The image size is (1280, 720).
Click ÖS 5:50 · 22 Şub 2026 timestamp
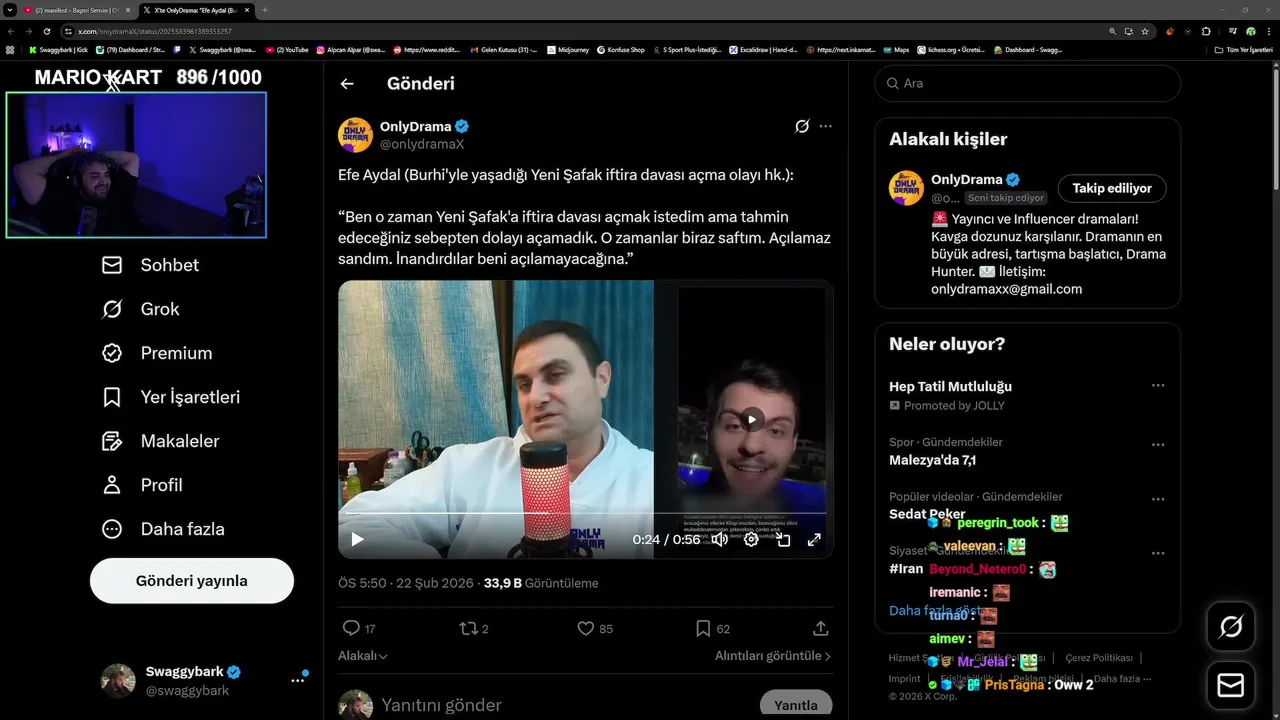coord(407,583)
